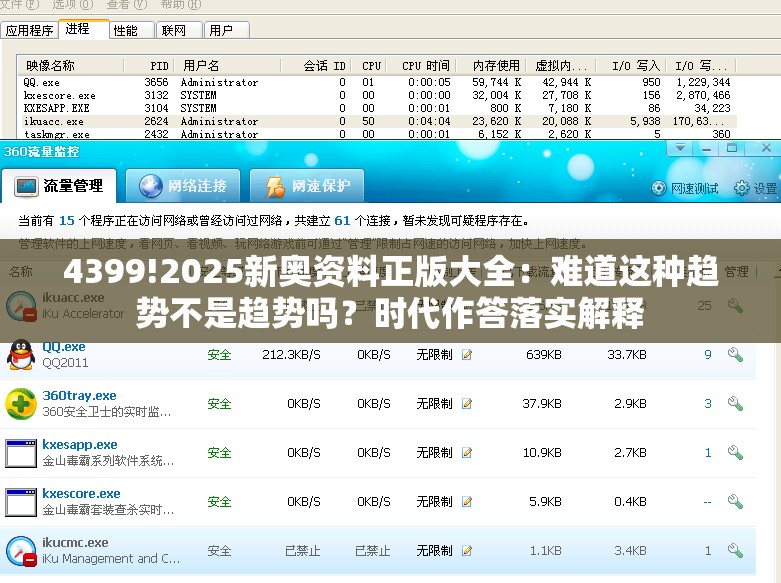Click the 37.9KB value in 360tray.exe row
Screen dimensions: 781x583
coord(541,404)
